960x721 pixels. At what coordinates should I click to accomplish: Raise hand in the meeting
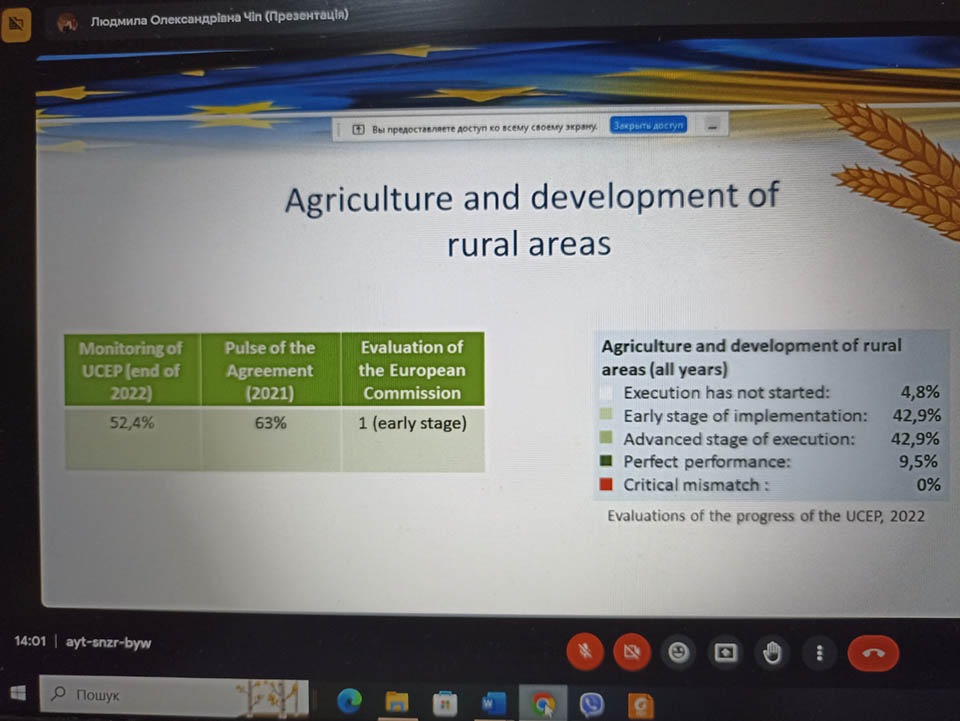point(772,653)
